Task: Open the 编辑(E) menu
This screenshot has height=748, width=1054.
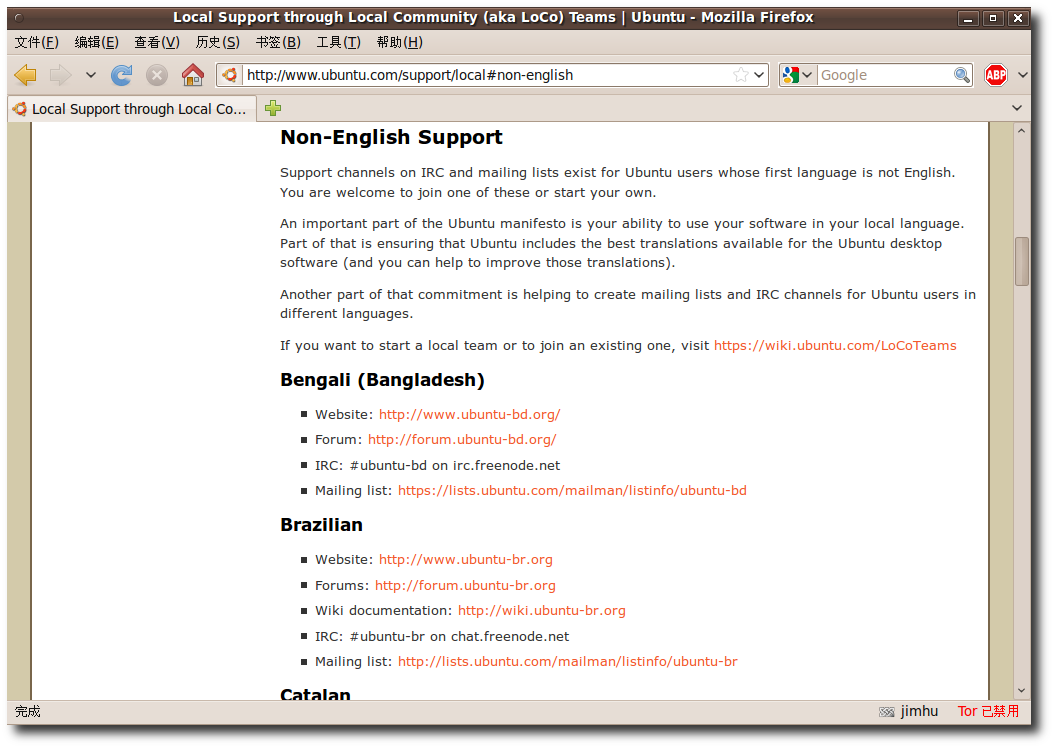Action: click(97, 42)
